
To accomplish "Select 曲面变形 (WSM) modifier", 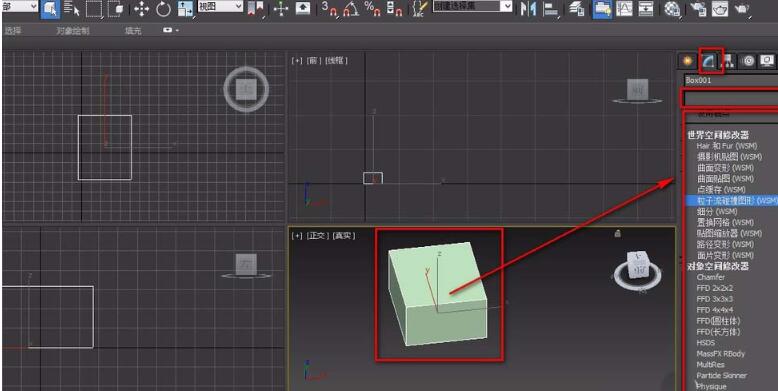I will [725, 168].
